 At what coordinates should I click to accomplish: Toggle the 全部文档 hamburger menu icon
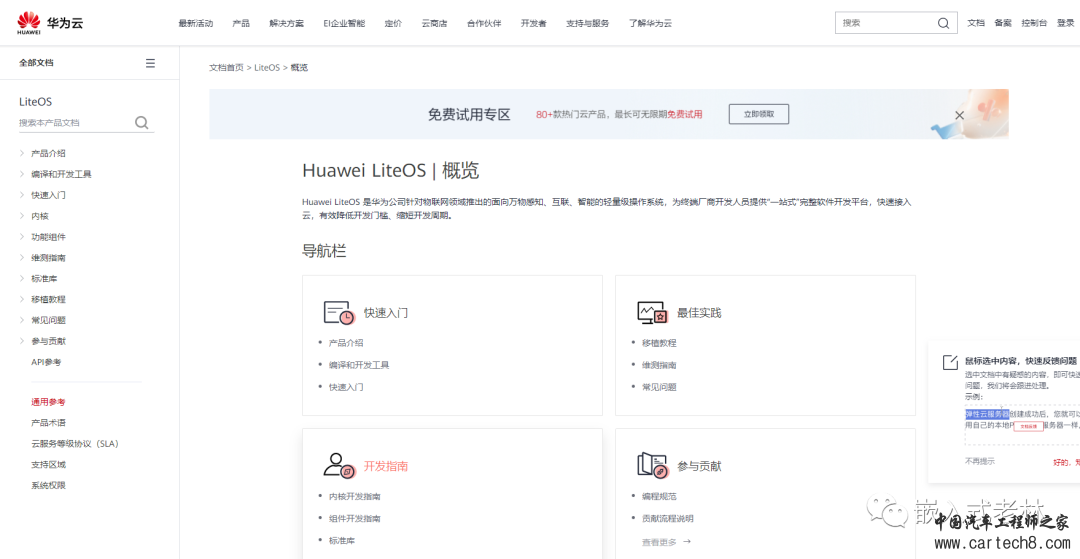point(150,63)
